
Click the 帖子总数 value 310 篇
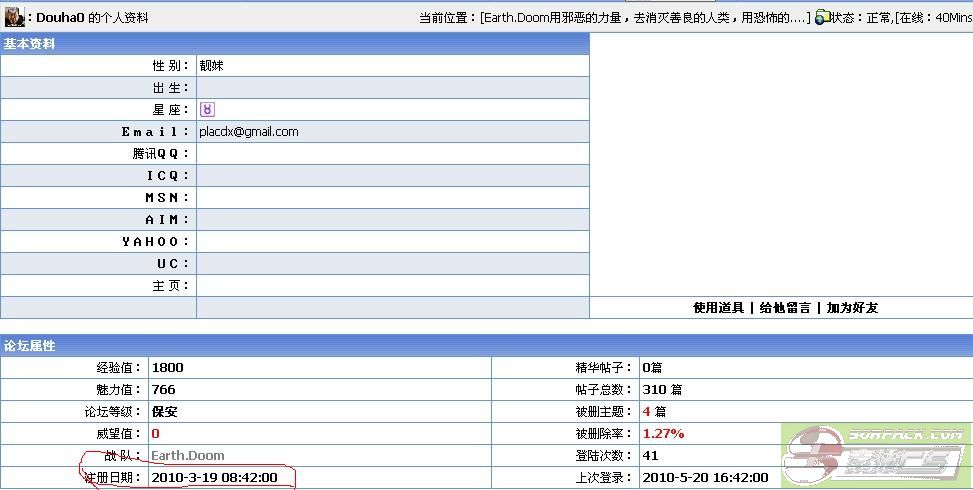(662, 390)
